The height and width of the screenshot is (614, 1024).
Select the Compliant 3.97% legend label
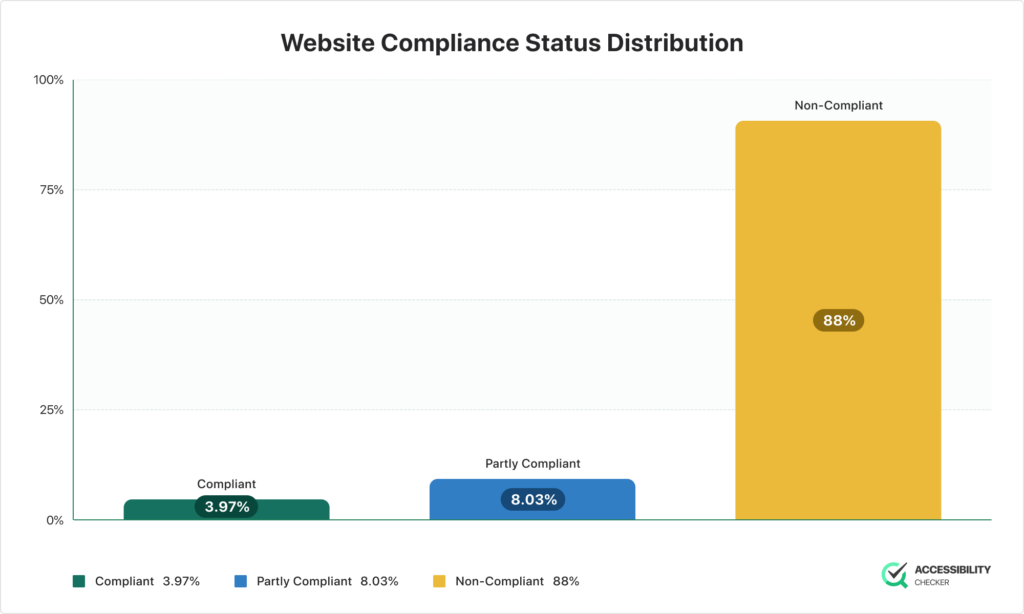tap(147, 581)
